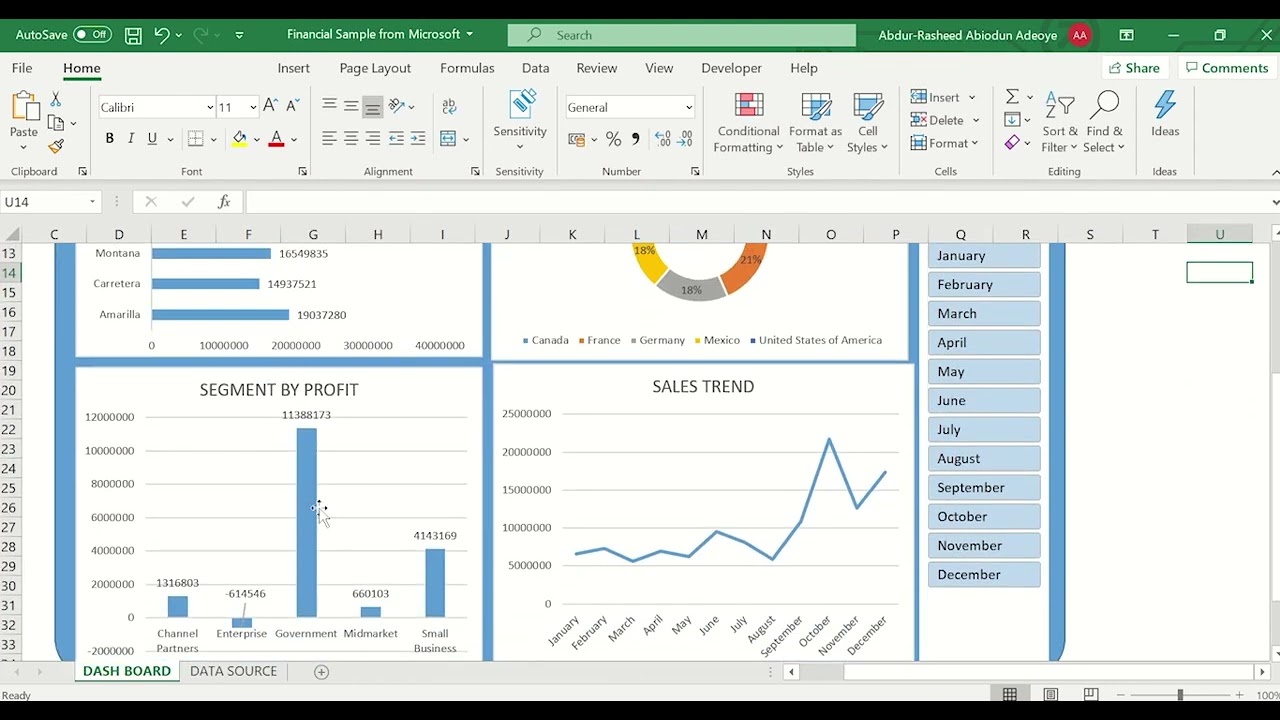Expand the Name Box dropdown arrow

92,202
